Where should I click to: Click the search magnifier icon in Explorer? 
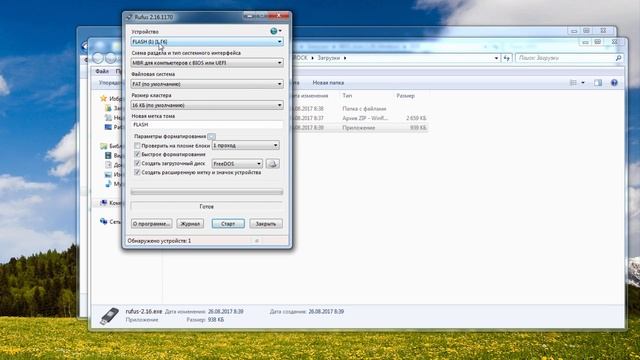coord(618,58)
